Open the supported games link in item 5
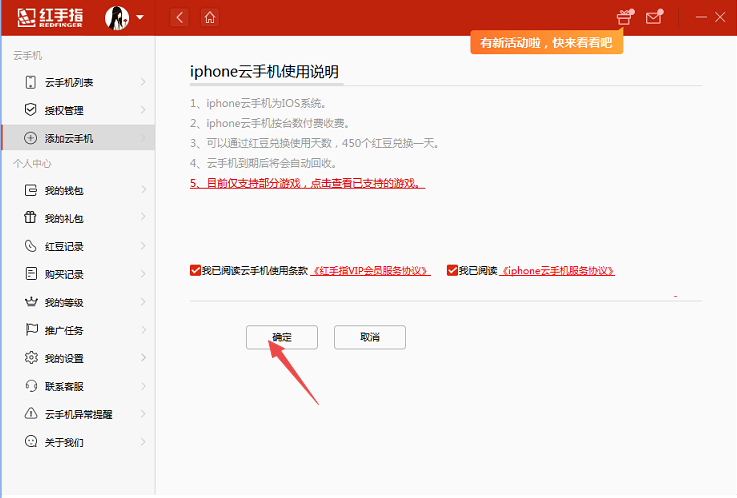Viewport: 737px width, 498px height. coord(307,183)
